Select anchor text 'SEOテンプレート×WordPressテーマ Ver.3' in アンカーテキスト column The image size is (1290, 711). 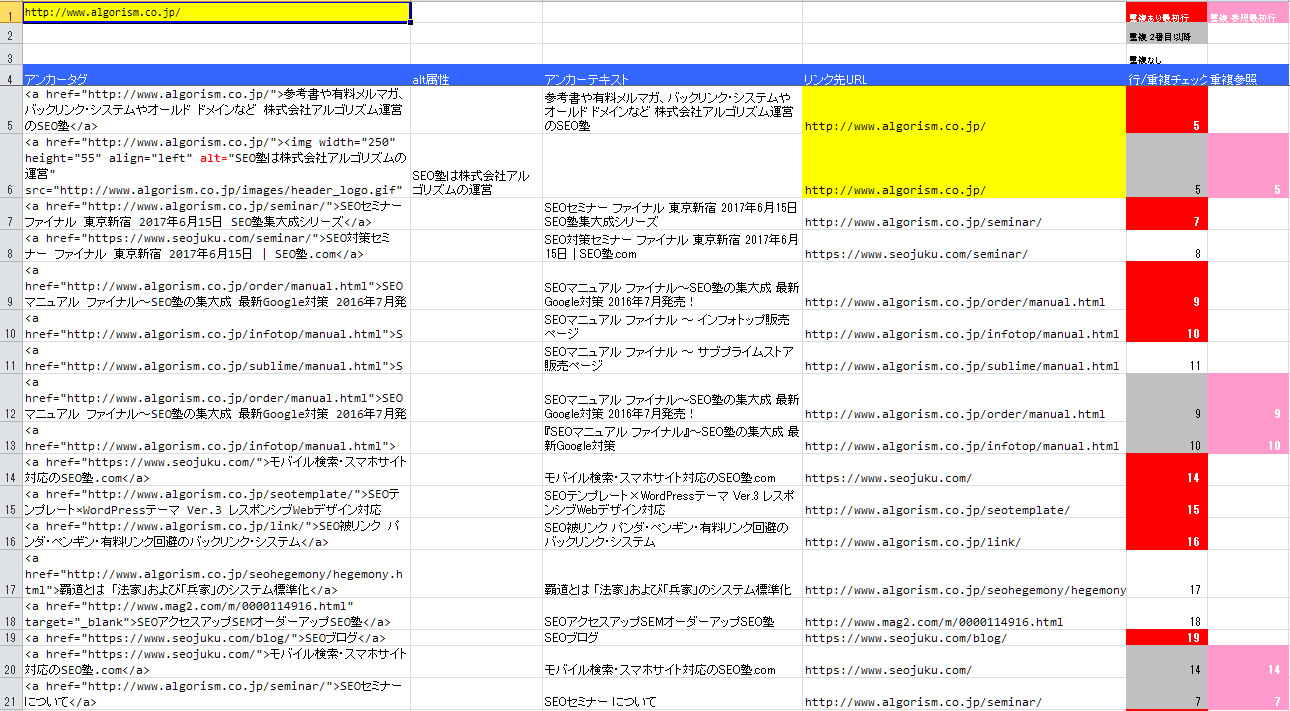(672, 502)
